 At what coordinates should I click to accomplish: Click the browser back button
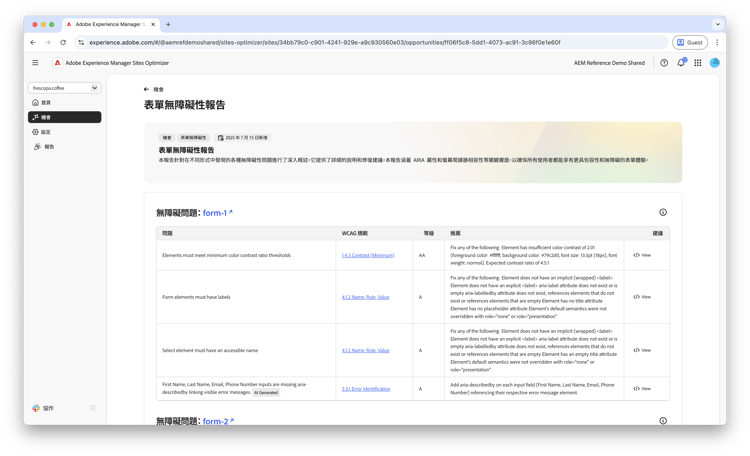tap(33, 43)
